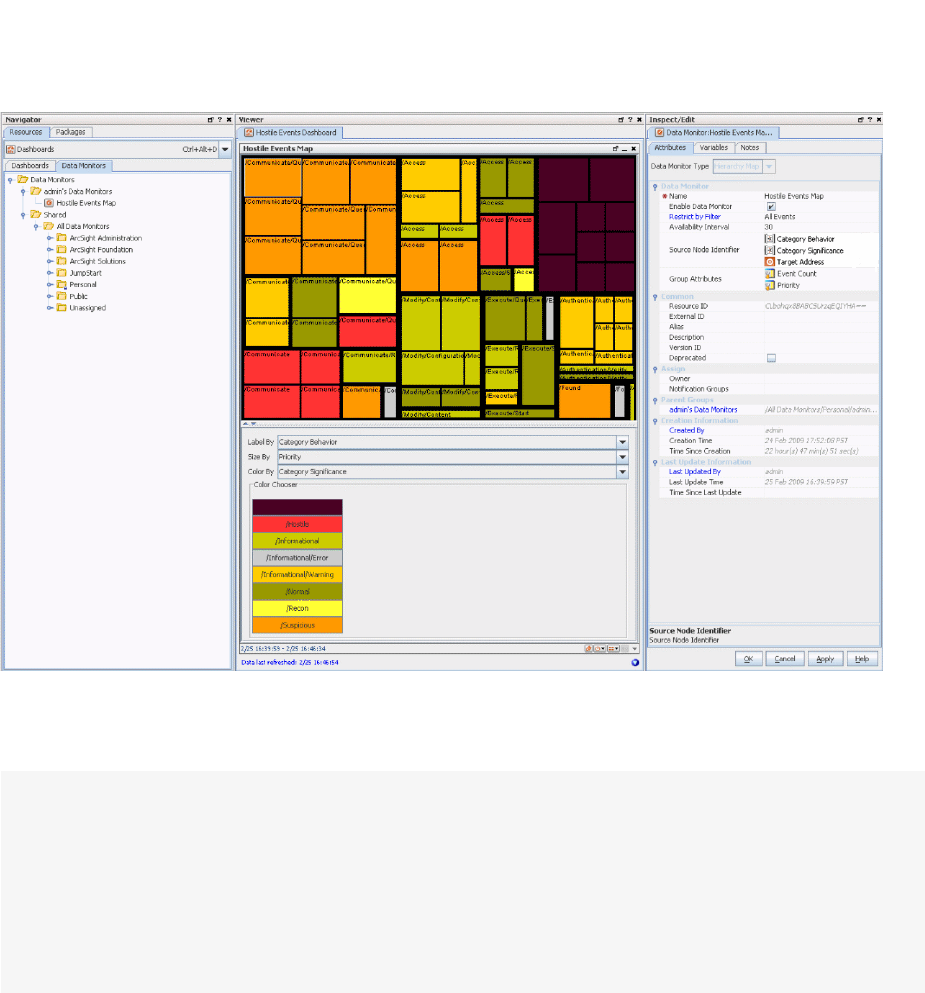Click the Public folder icon
The height and width of the screenshot is (993, 925).
click(x=61, y=296)
